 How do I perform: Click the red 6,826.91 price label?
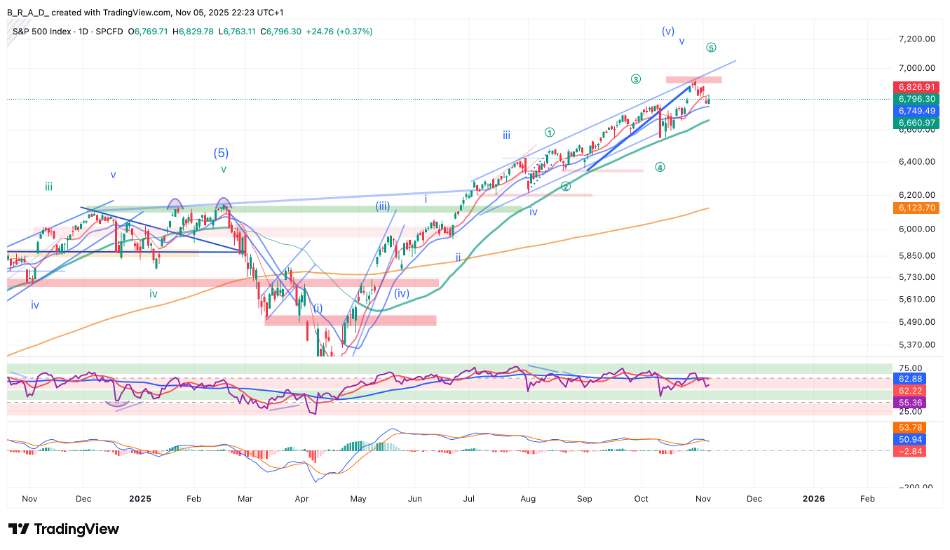point(916,88)
